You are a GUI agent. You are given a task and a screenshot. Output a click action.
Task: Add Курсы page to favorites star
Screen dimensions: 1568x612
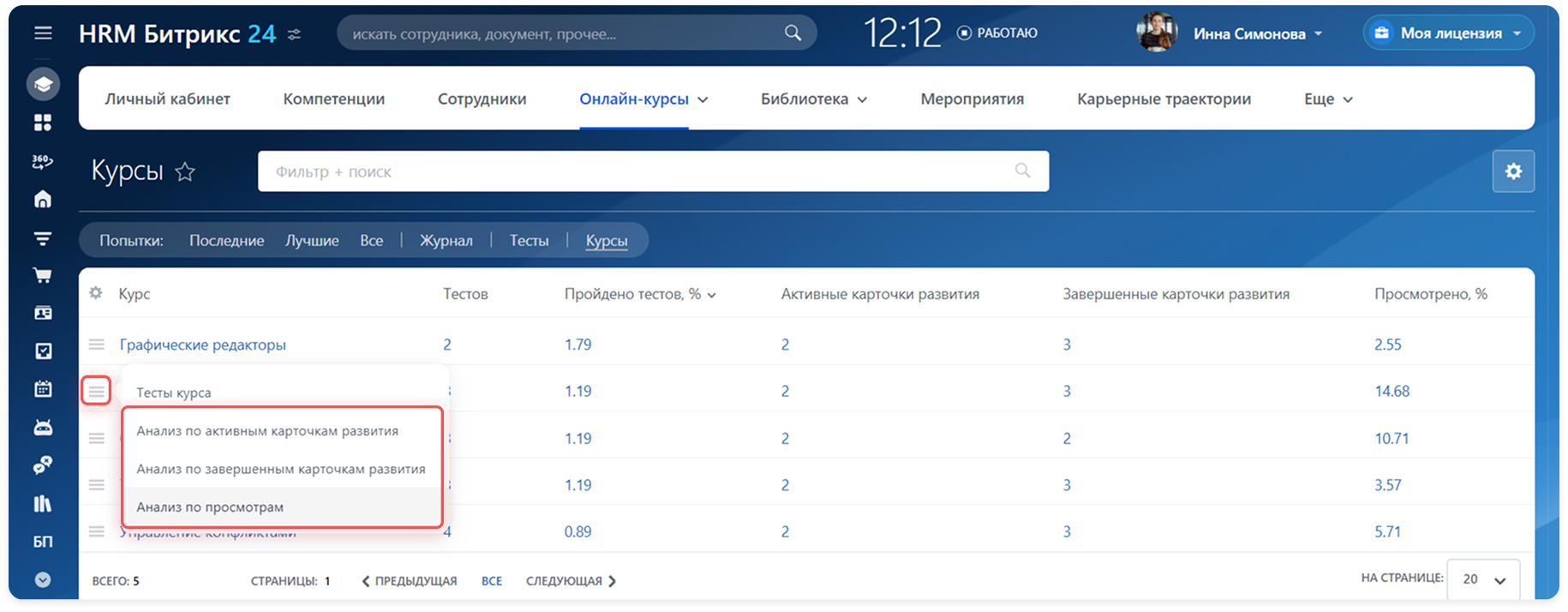185,172
